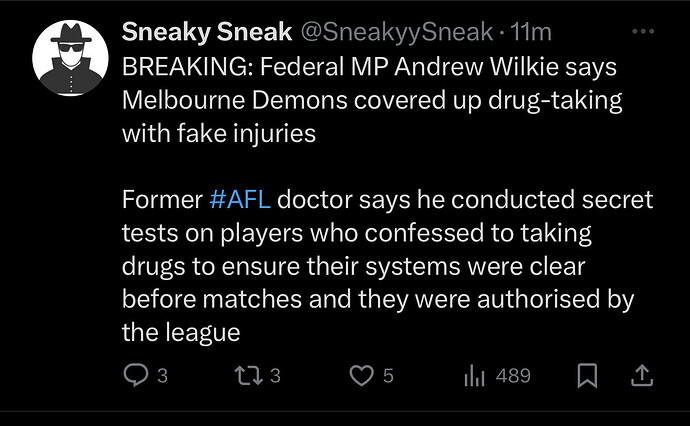
Task: Follow the #AFL hashtag link
Action: coord(240,199)
